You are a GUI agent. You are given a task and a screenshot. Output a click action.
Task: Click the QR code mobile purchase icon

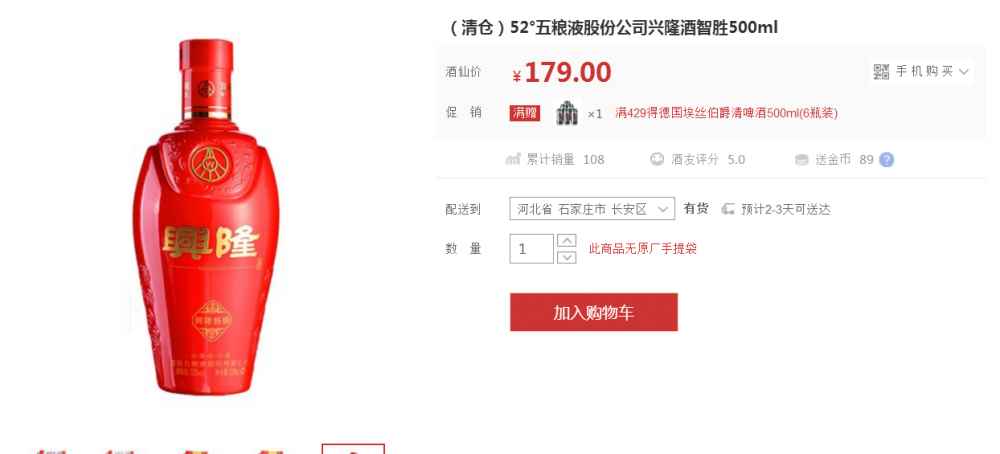881,72
